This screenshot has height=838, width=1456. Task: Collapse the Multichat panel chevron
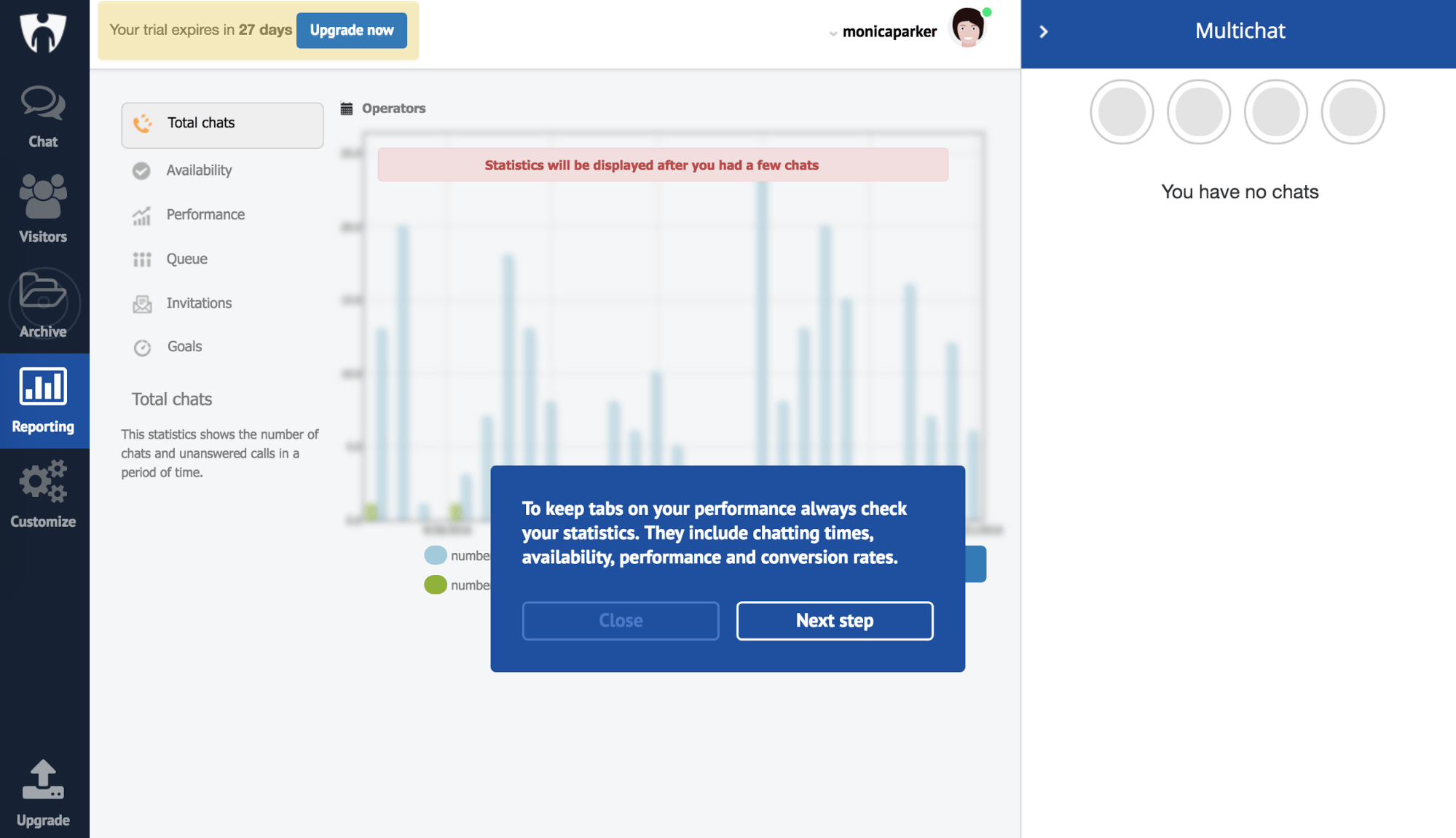tap(1043, 32)
